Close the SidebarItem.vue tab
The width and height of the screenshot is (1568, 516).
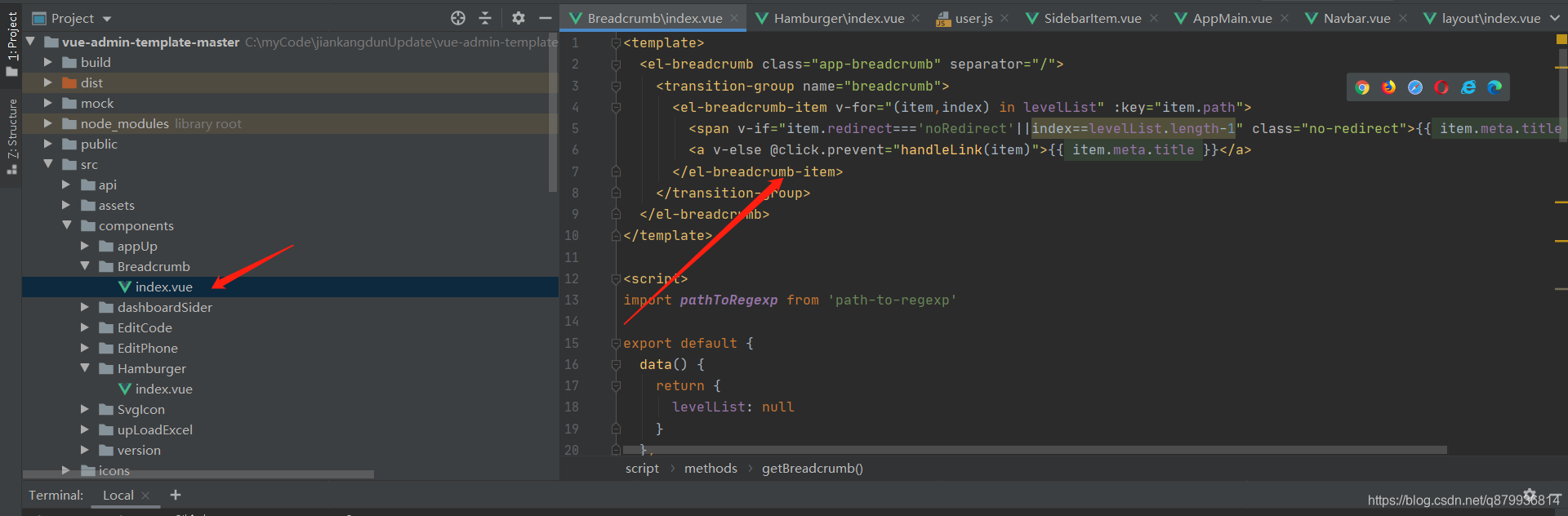point(1153,18)
